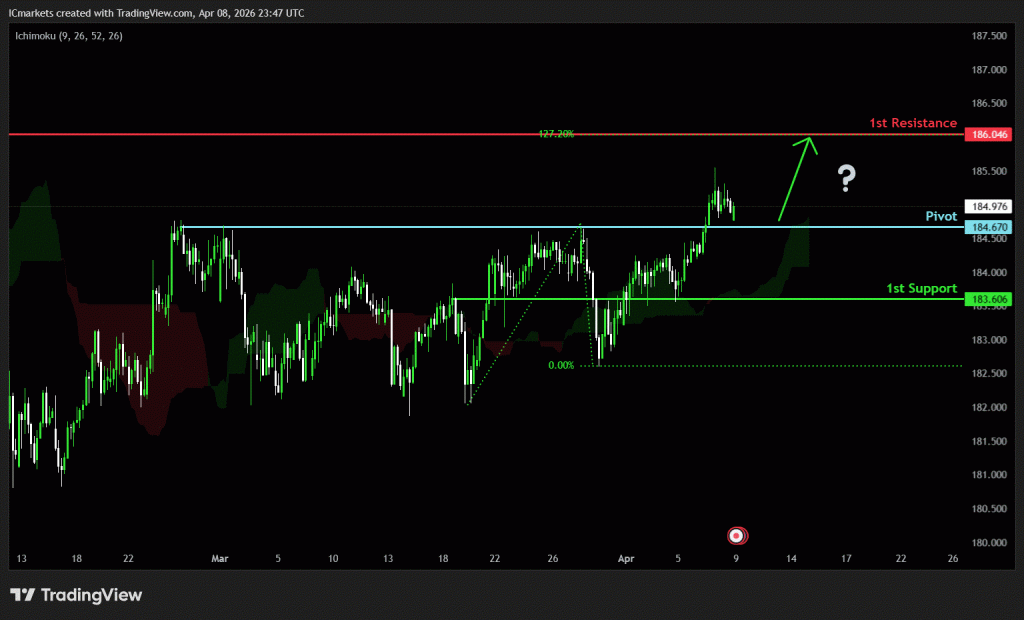The image size is (1024, 620).
Task: Click the red event marker icon above date axis
Action: coord(737,535)
